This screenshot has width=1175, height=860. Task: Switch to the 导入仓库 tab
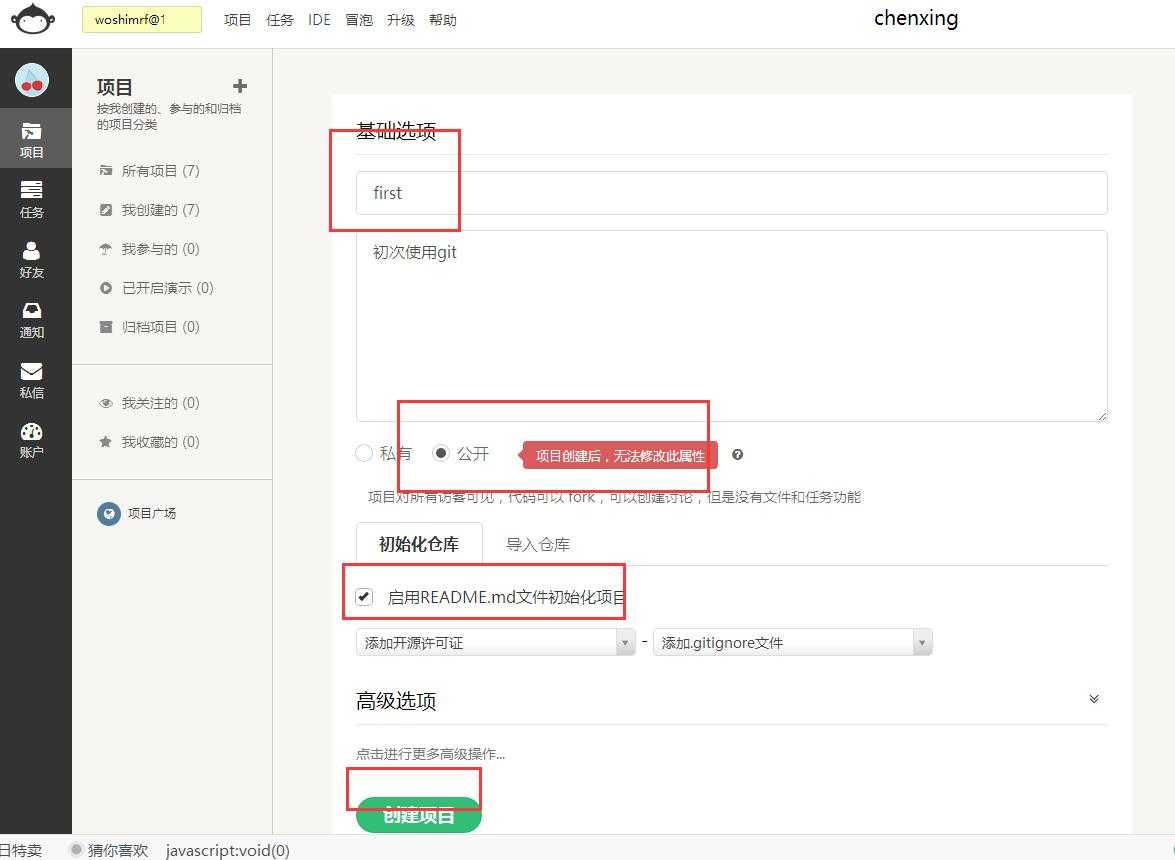pyautogui.click(x=538, y=544)
